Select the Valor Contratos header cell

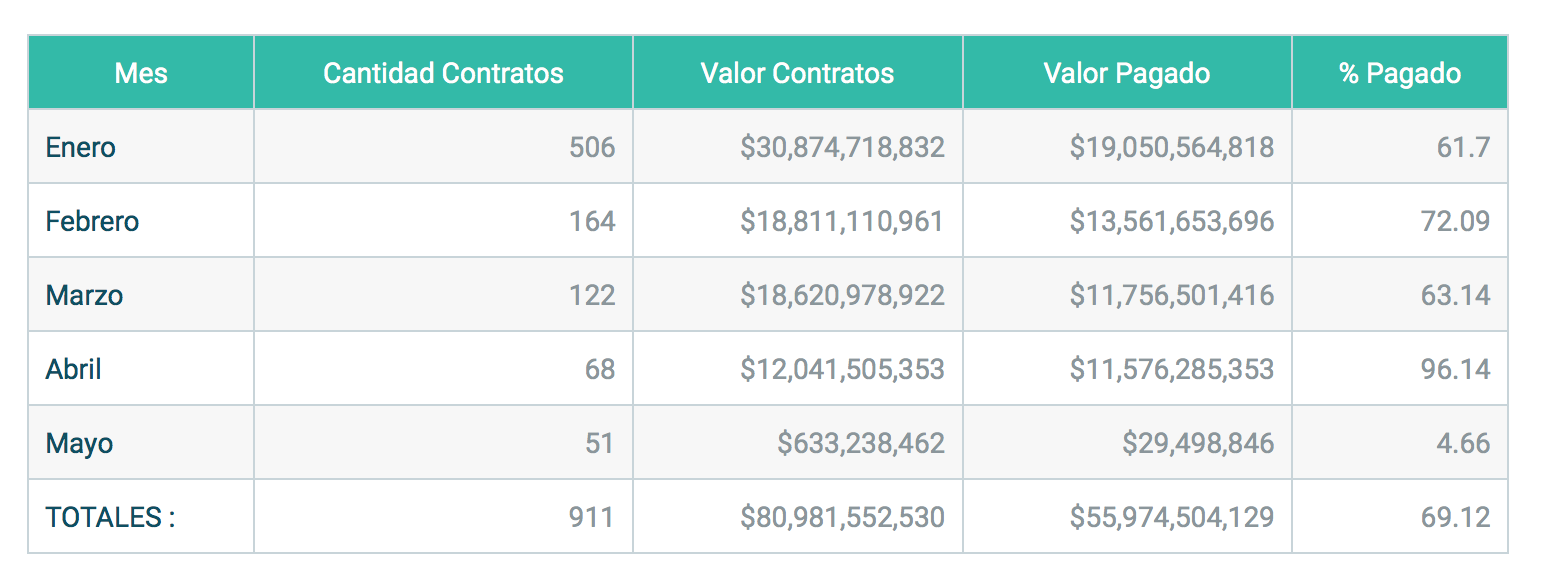tap(797, 73)
